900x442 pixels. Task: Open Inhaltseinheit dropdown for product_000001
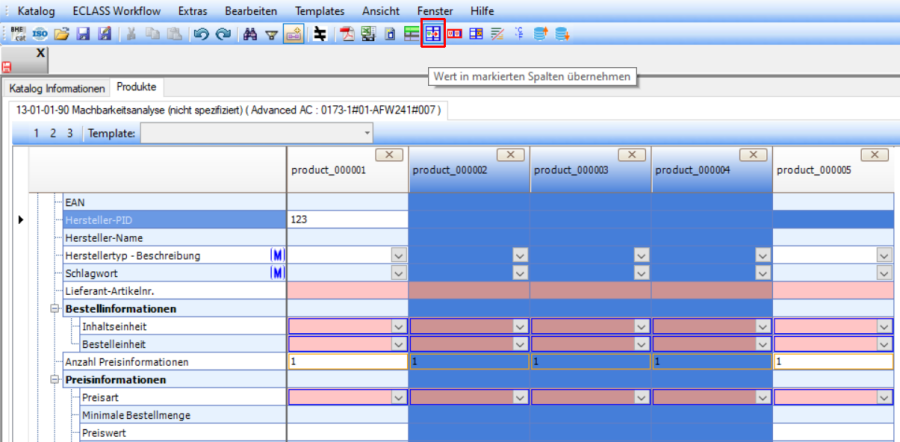point(399,327)
